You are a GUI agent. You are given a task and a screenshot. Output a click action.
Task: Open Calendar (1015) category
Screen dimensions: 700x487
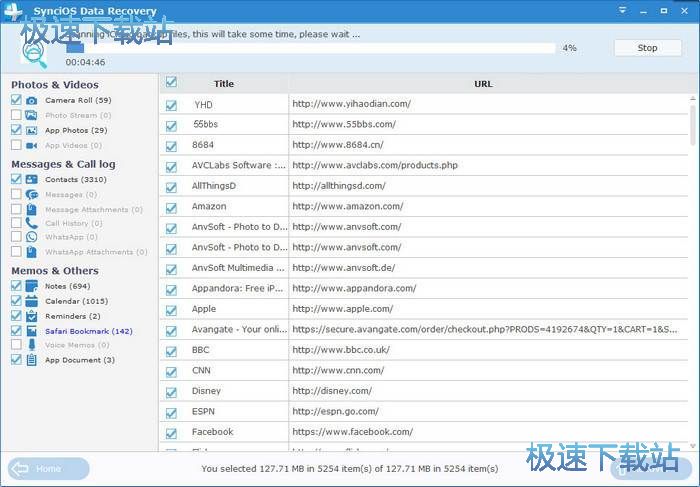point(76,301)
